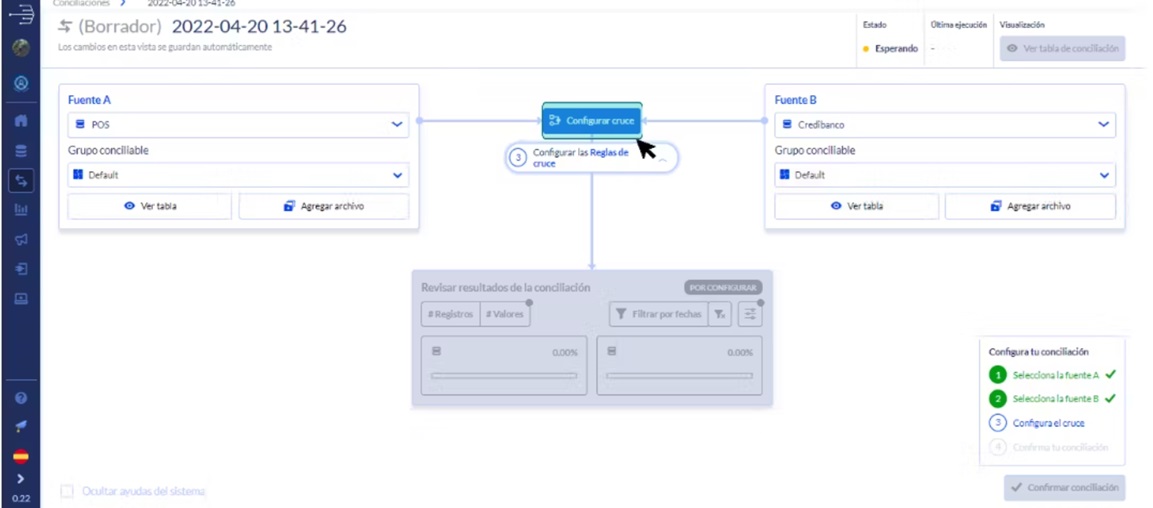Click Agregar archivo under Fuente B
The height and width of the screenshot is (508, 1153).
[1030, 207]
